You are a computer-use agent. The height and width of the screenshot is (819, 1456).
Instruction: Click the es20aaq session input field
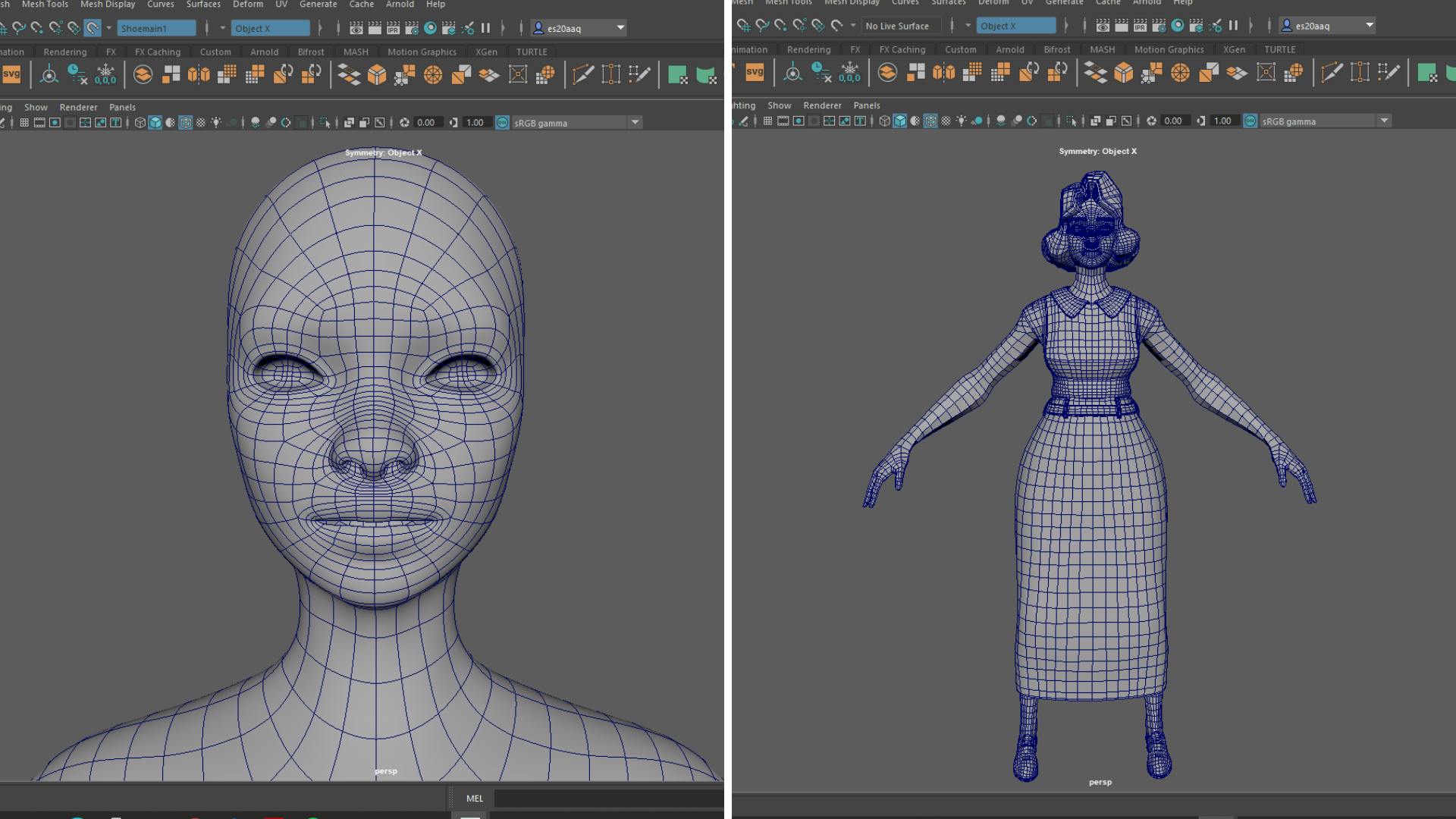(580, 27)
